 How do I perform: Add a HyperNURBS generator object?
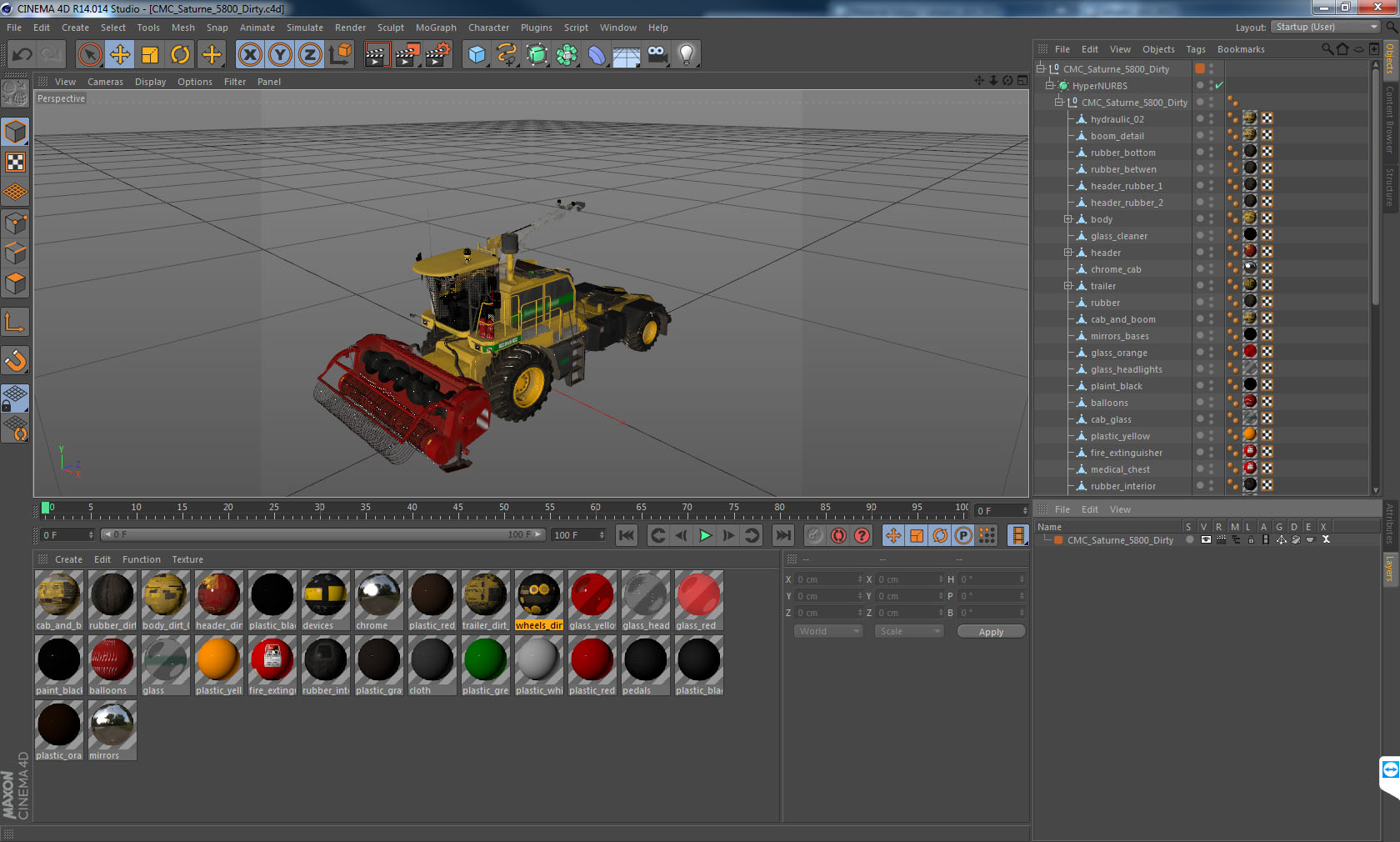click(537, 55)
